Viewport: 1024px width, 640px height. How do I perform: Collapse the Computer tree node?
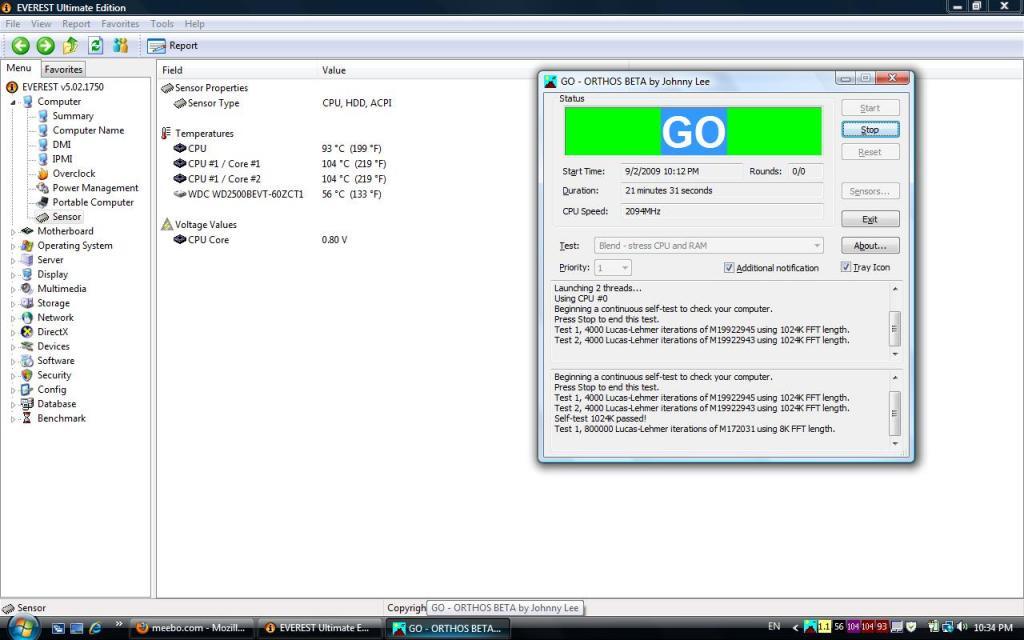pyautogui.click(x=12, y=102)
